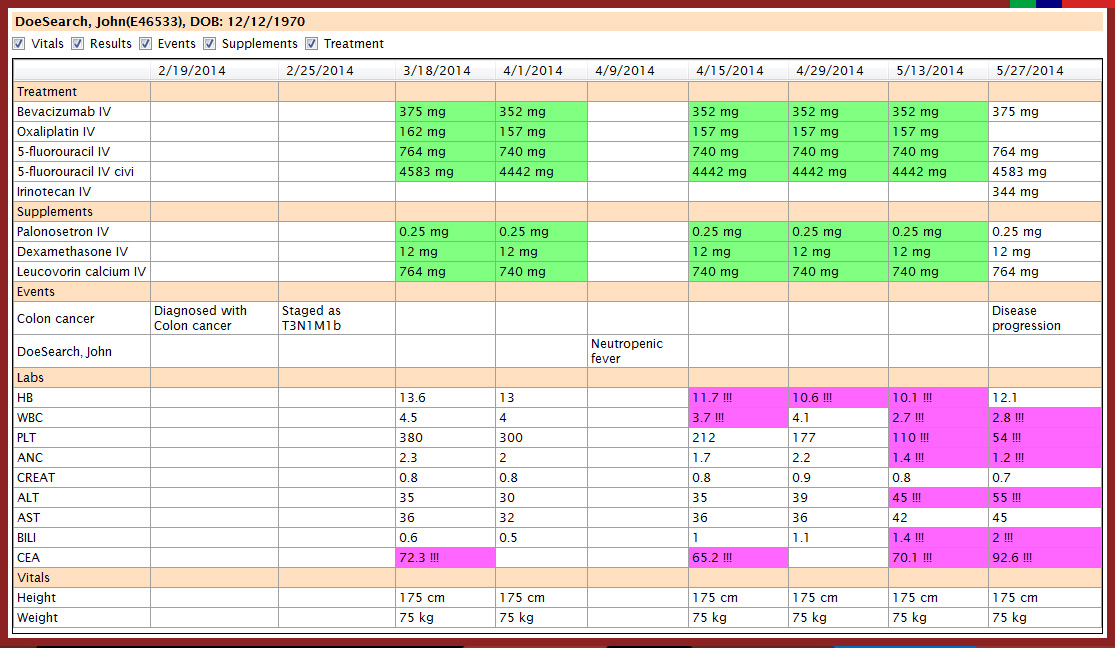Click the flagged HB value 11.7 !!!
Screen dimensions: 1115x648
[x=738, y=398]
